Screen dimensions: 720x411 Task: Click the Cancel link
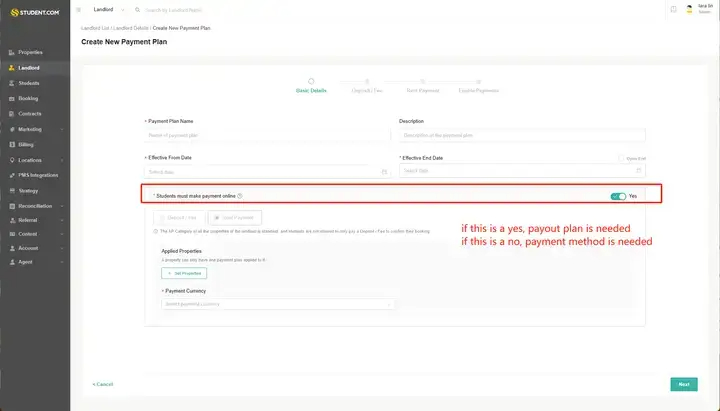[x=103, y=384]
